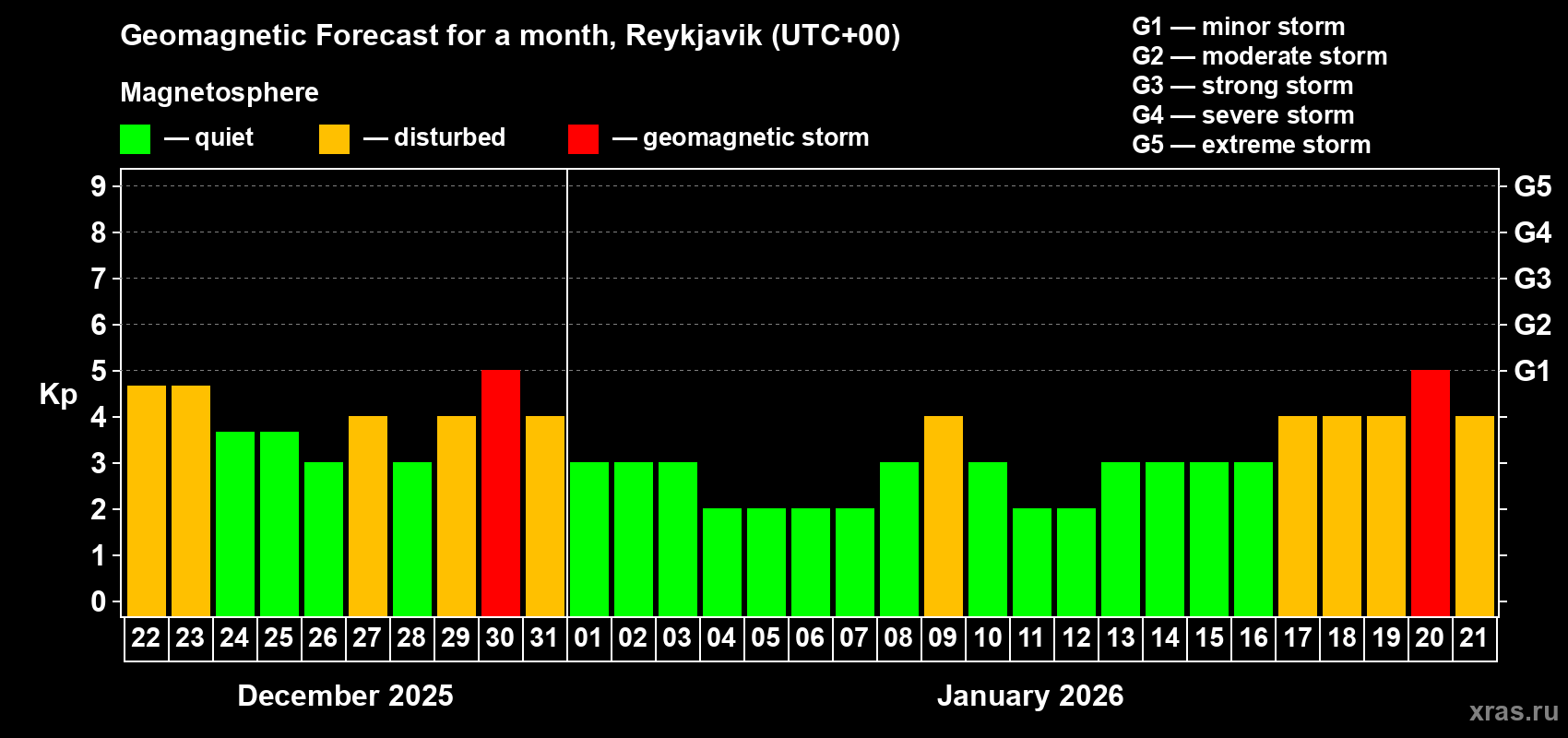Click date label 06 on the axis

(x=810, y=638)
